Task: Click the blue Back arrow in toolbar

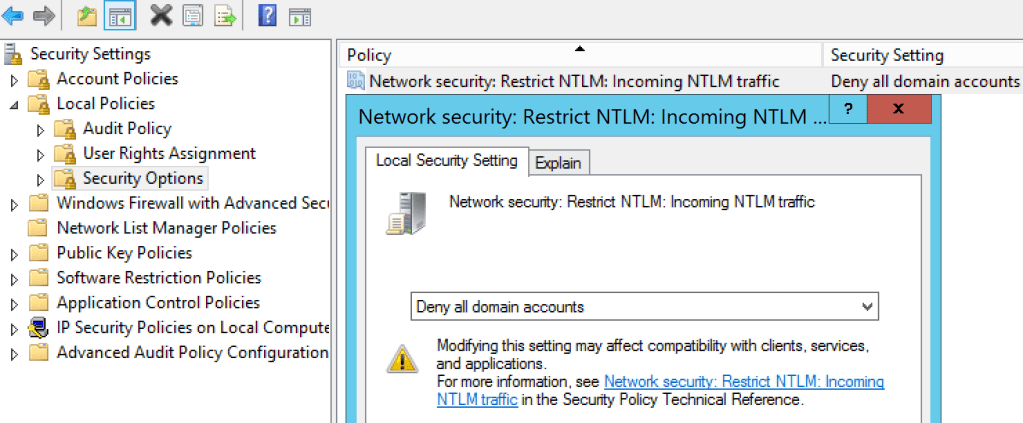Action: [x=13, y=15]
